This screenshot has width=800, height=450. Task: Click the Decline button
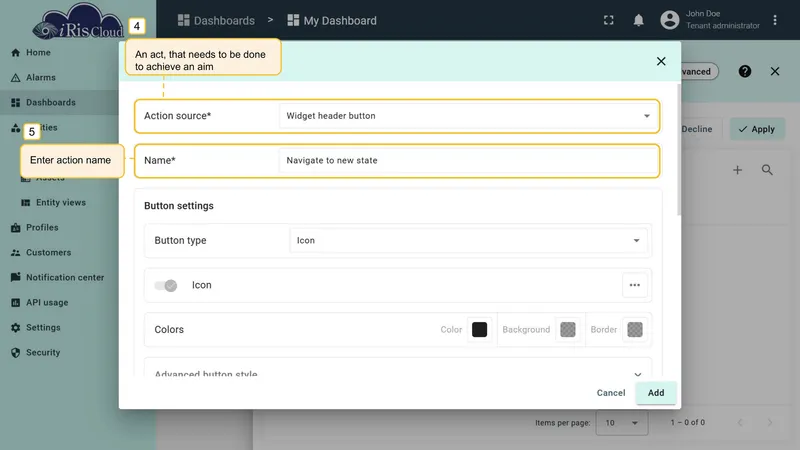696,129
